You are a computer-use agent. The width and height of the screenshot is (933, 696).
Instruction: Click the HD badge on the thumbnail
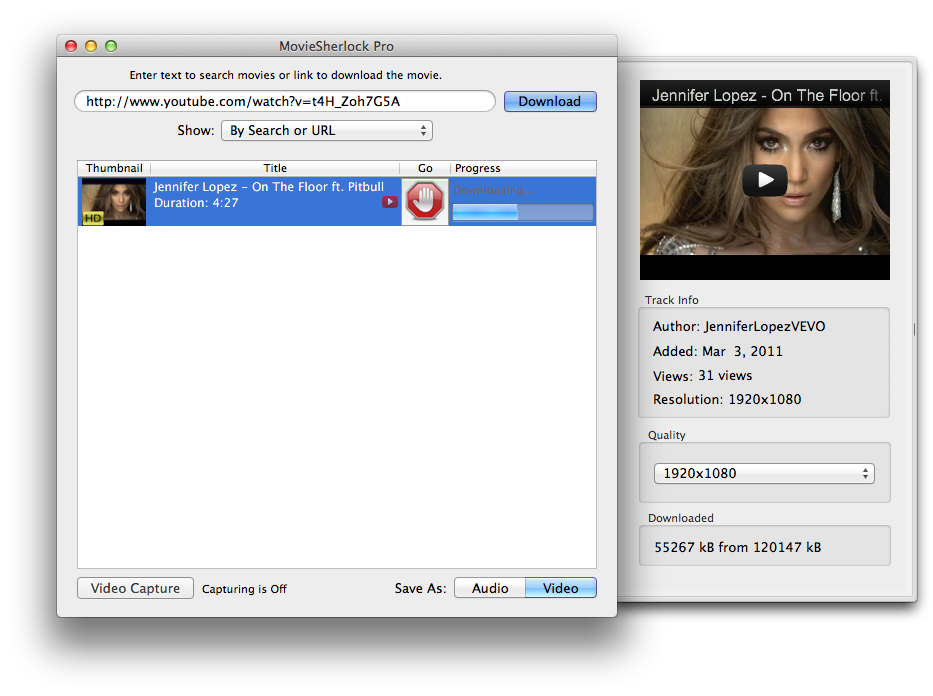point(93,218)
